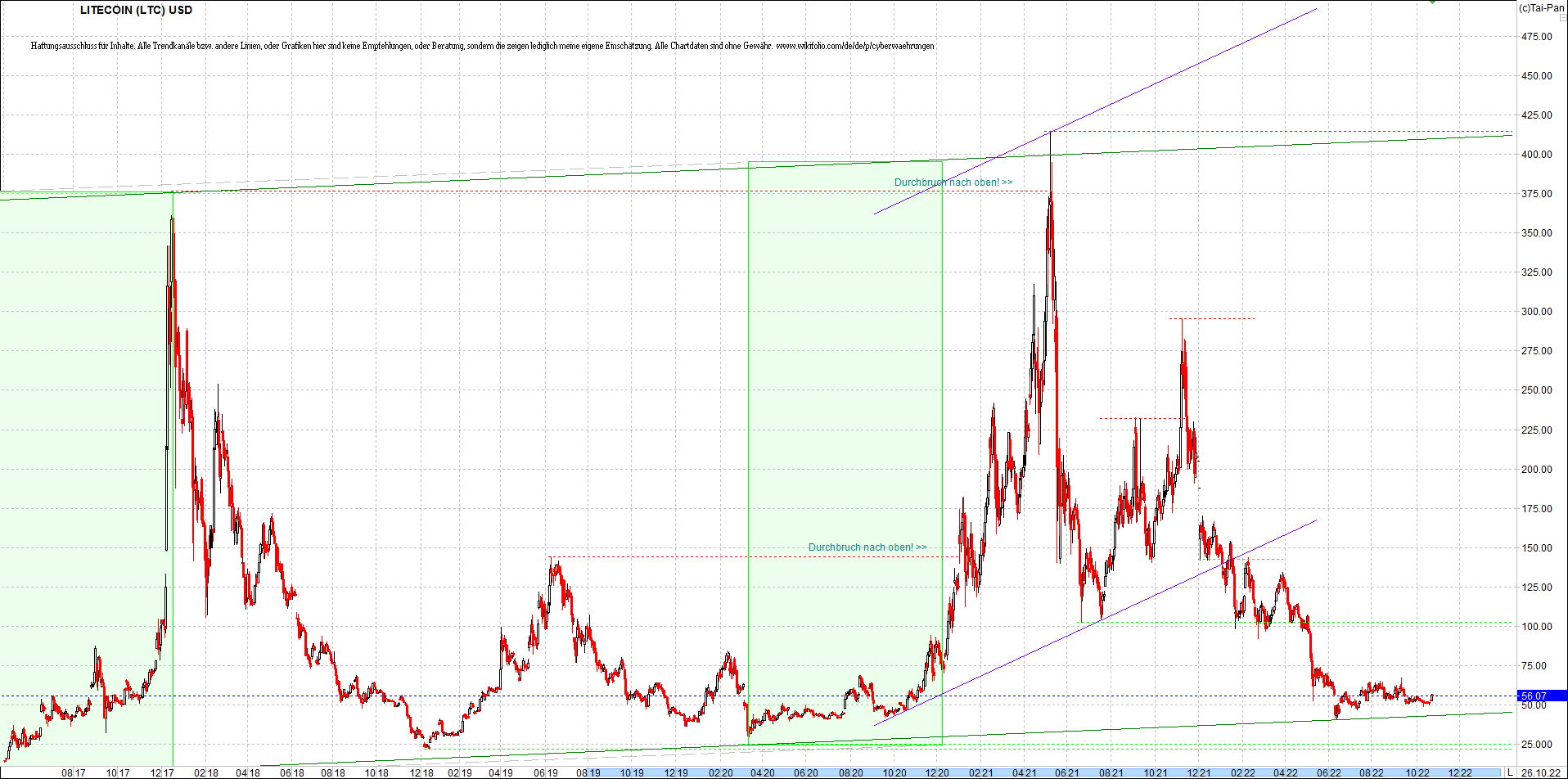The width and height of the screenshot is (1568, 779).
Task: Click the 12 22 tick on the time axis
Action: [1460, 772]
